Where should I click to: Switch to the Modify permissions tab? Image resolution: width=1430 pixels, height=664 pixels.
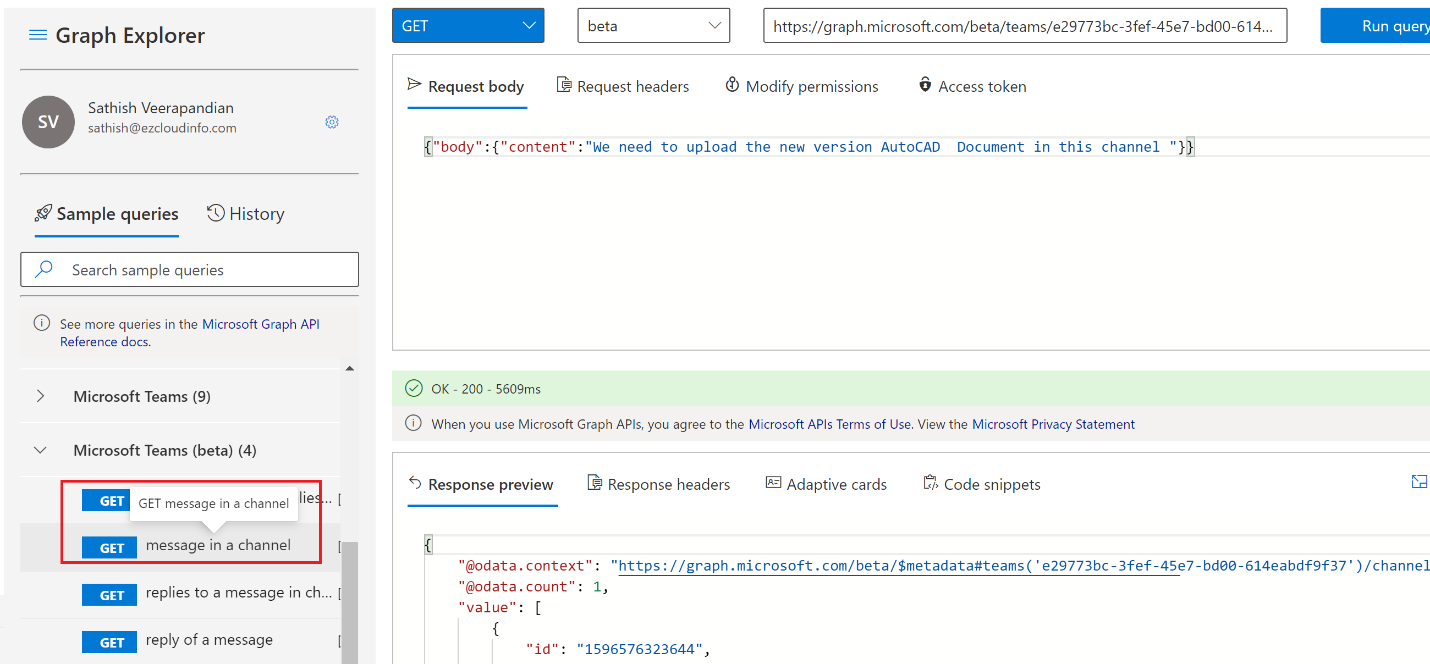801,87
